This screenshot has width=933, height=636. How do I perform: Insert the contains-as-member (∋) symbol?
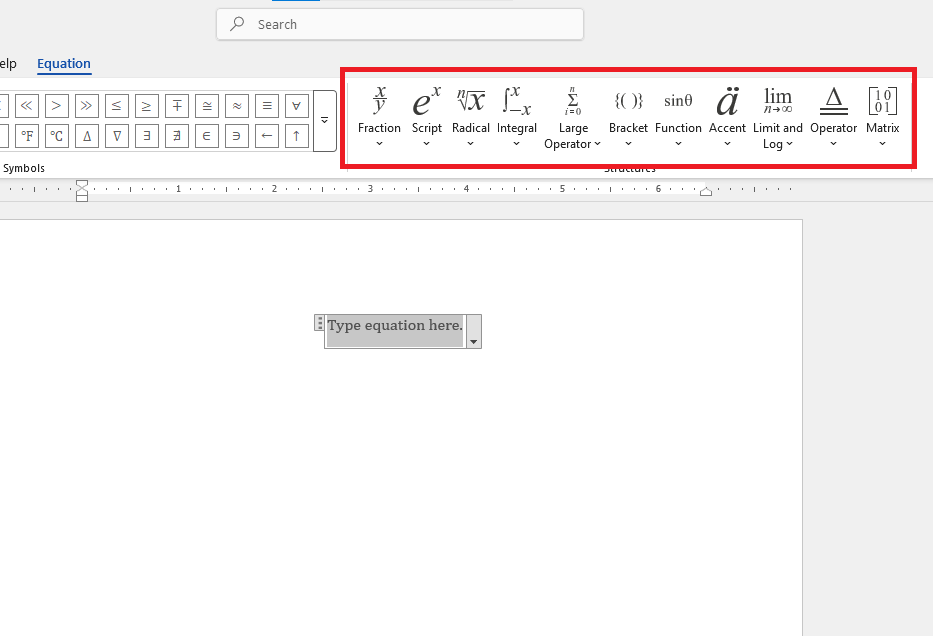237,136
